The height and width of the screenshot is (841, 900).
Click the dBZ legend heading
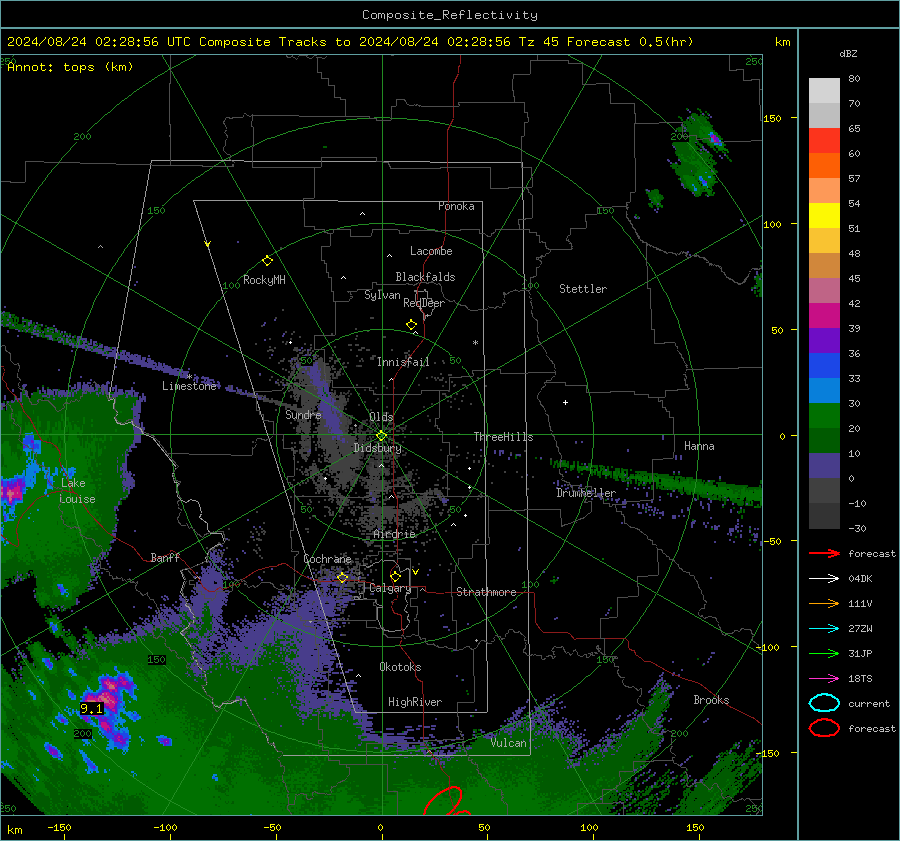pyautogui.click(x=848, y=54)
